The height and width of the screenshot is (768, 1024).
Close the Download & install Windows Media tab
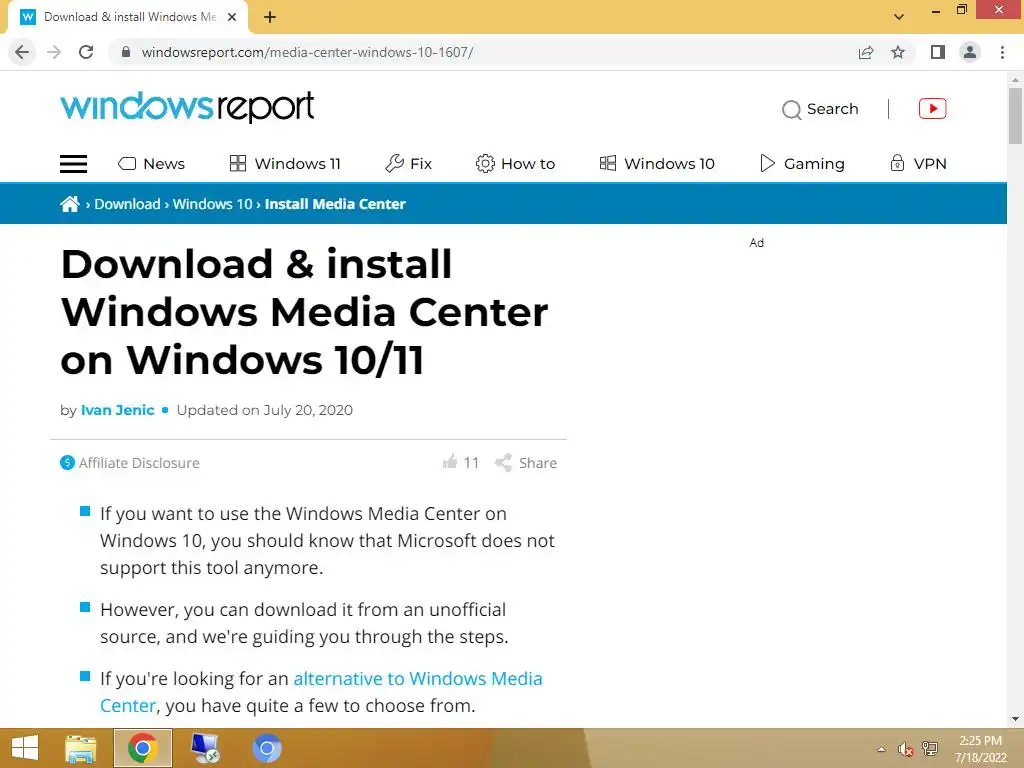coord(232,17)
